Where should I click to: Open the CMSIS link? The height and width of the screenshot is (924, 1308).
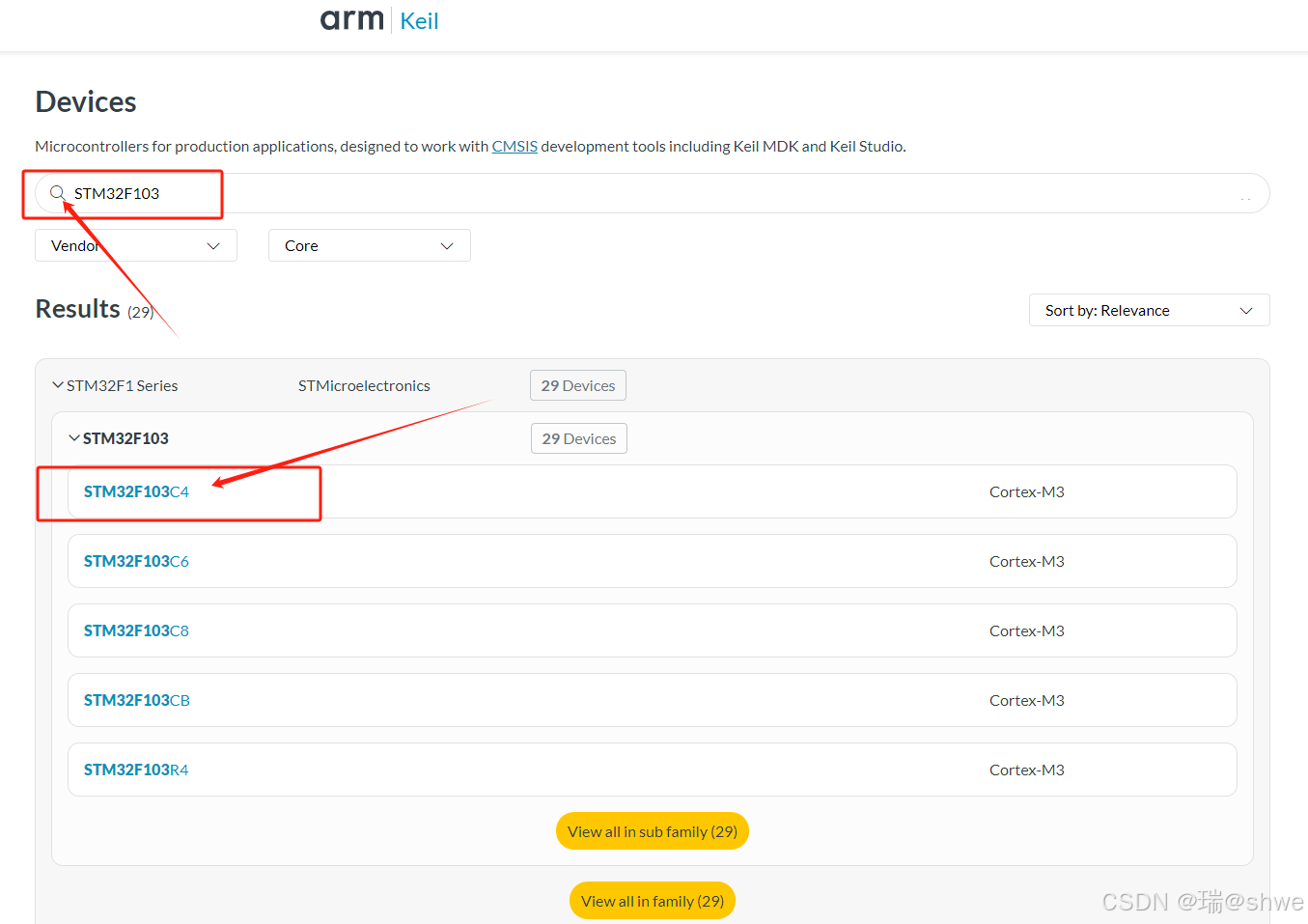(515, 147)
